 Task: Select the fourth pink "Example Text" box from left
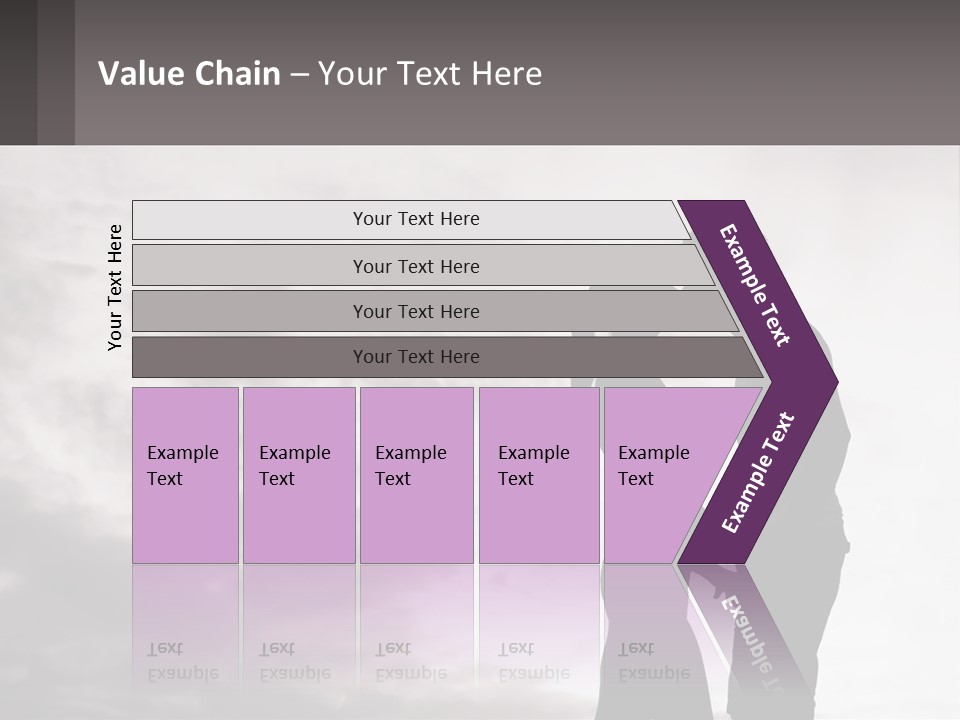(538, 474)
